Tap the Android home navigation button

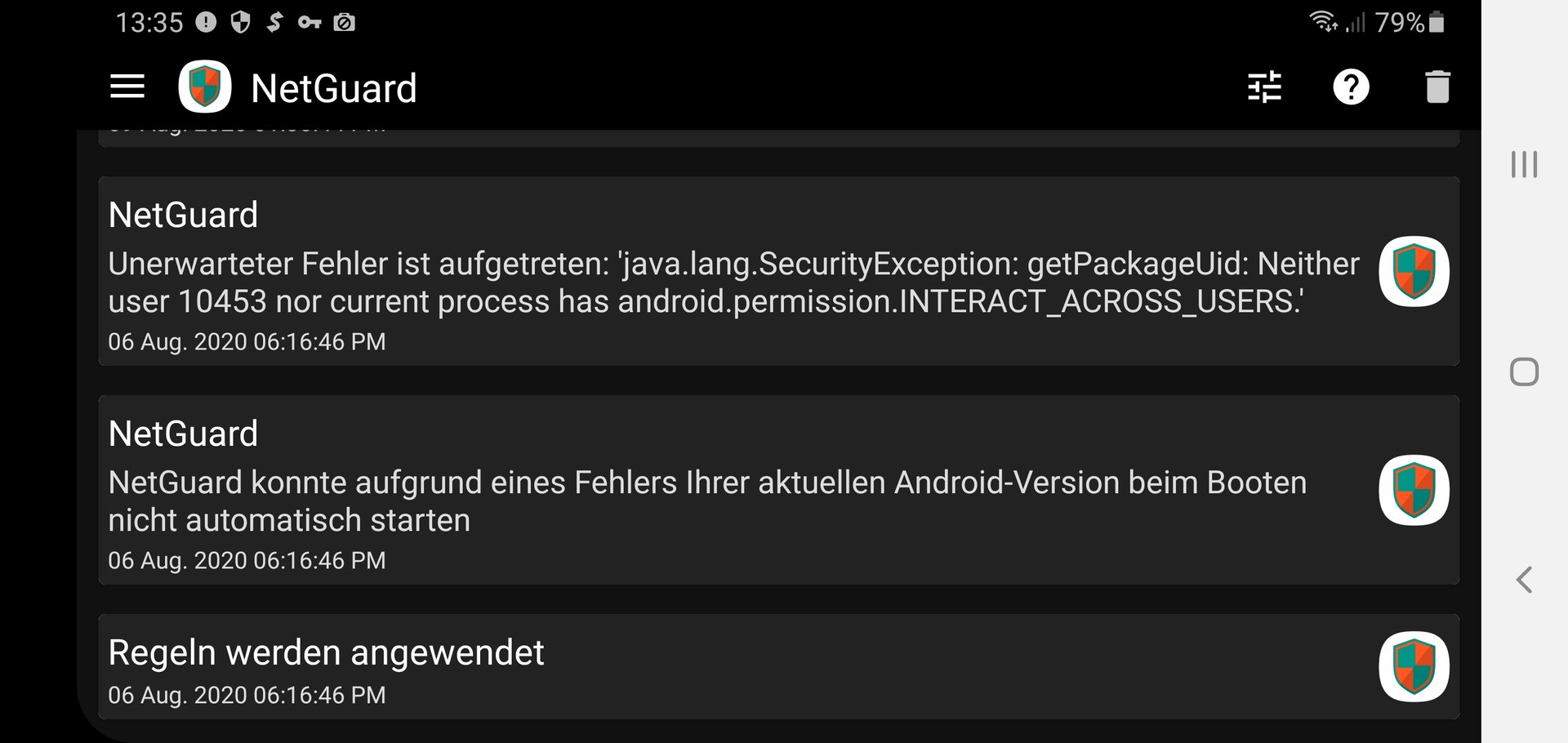click(x=1524, y=371)
